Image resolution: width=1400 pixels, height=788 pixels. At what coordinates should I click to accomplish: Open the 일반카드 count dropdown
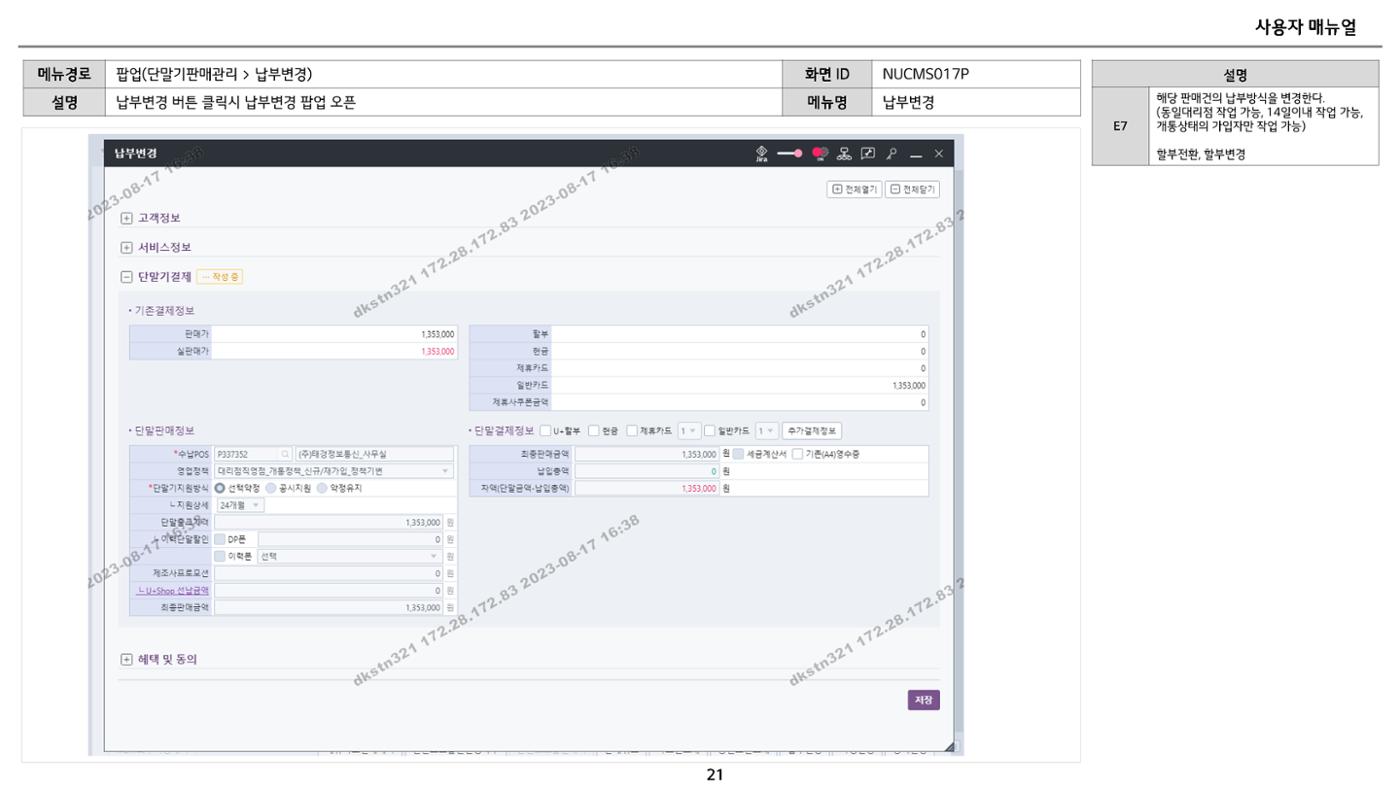[765, 431]
